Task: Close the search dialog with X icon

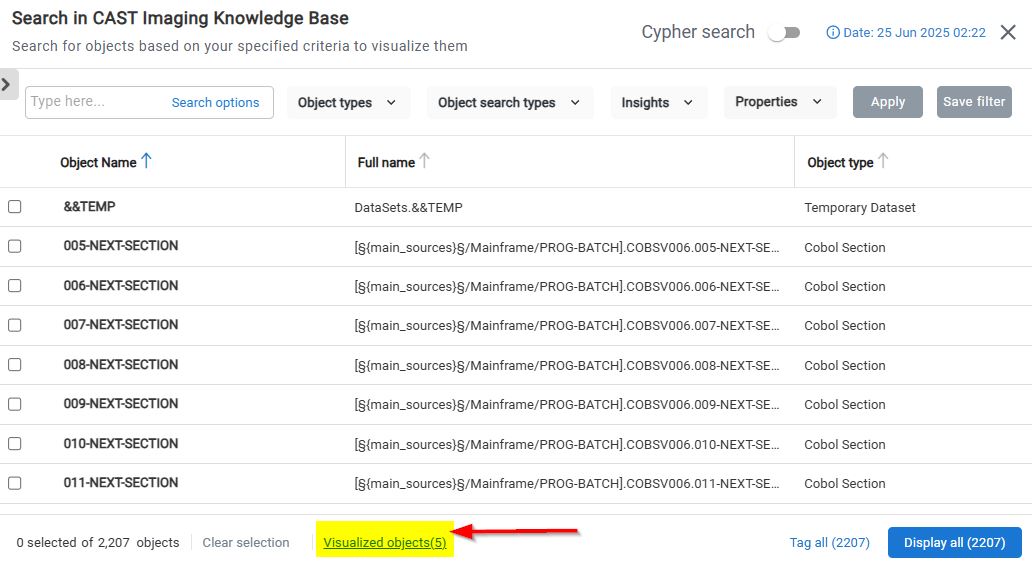Action: click(x=1008, y=32)
